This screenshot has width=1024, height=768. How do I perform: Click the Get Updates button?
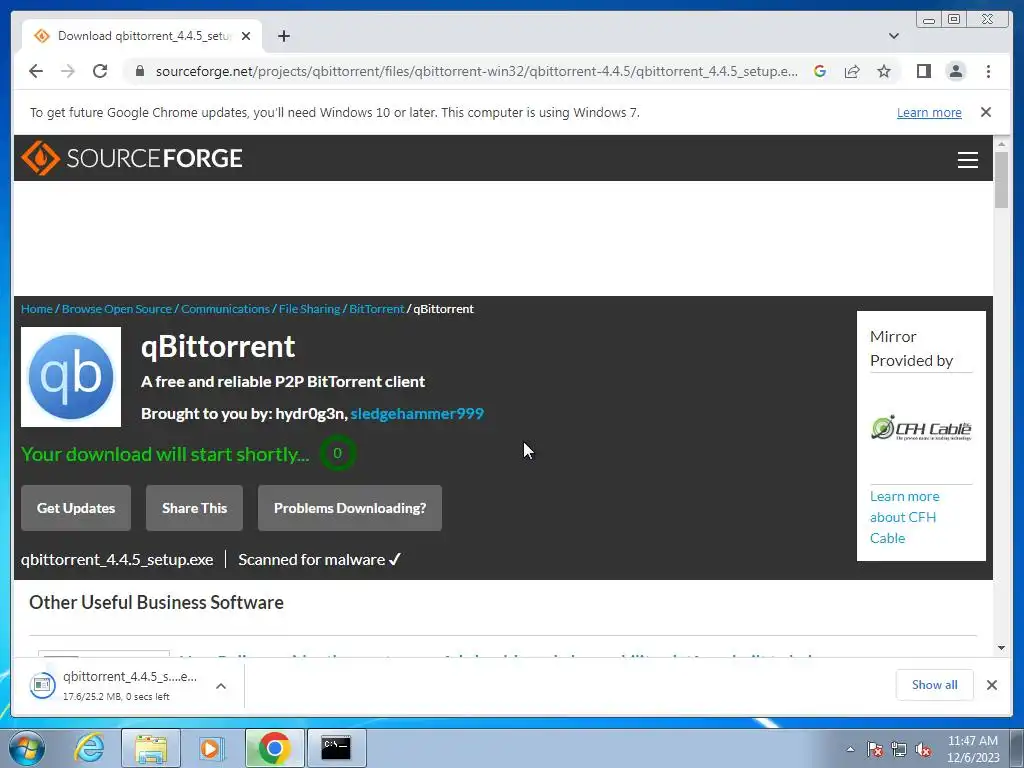(76, 508)
